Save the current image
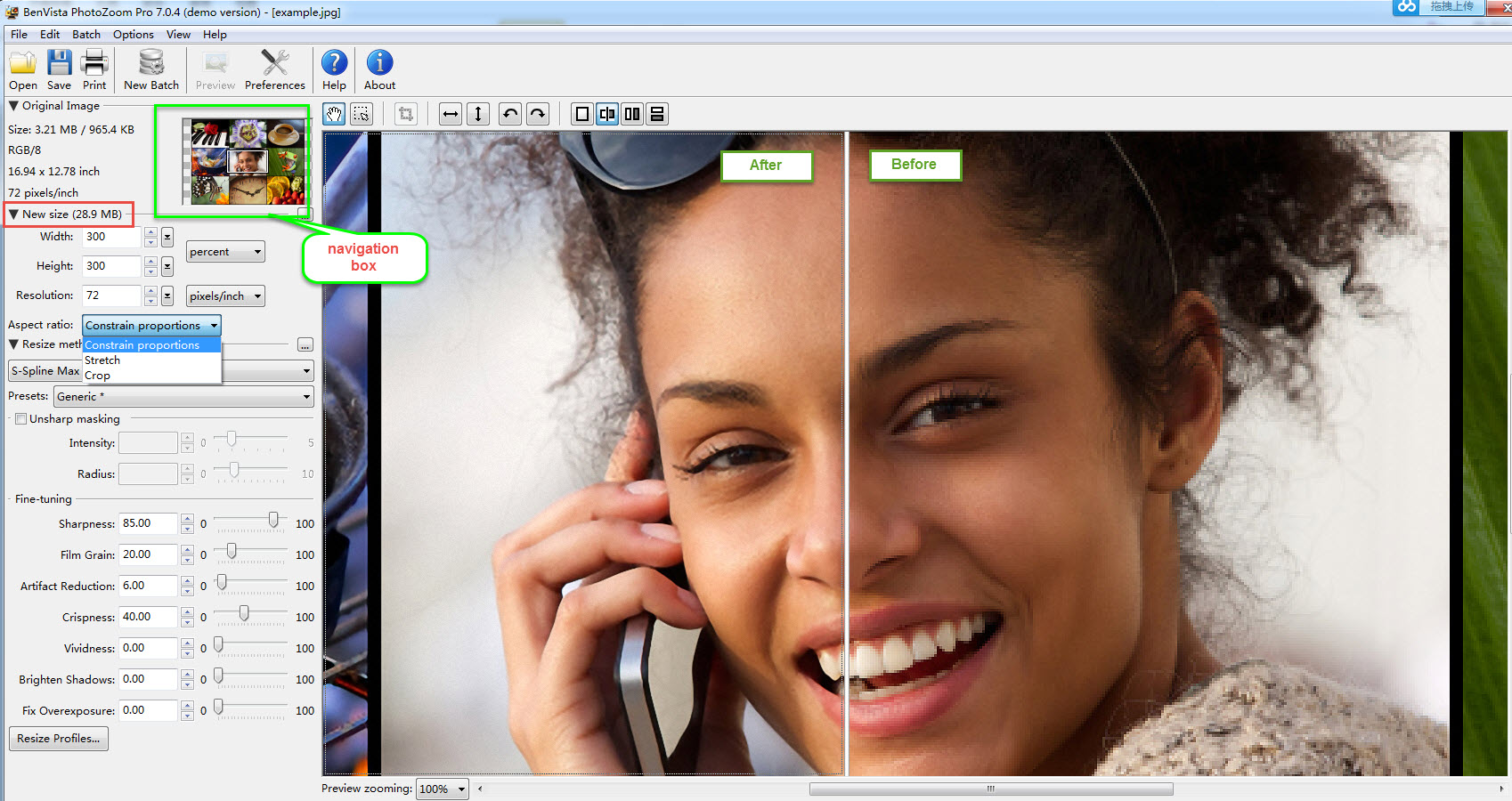 58,67
